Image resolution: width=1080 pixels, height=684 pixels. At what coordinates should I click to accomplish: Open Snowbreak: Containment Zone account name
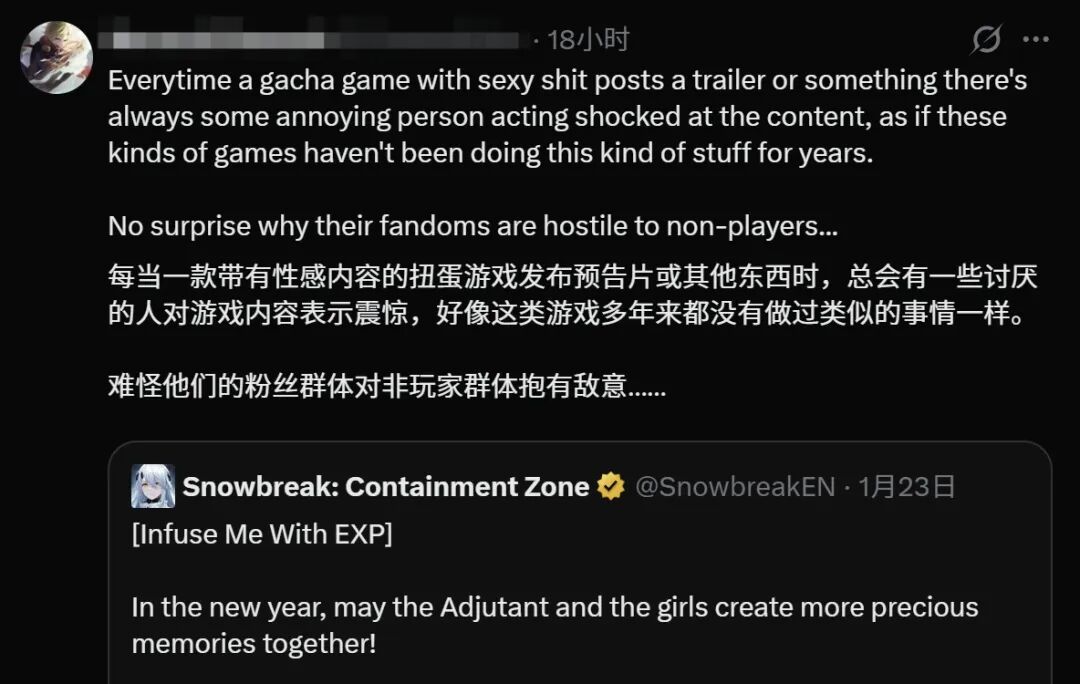coord(386,486)
